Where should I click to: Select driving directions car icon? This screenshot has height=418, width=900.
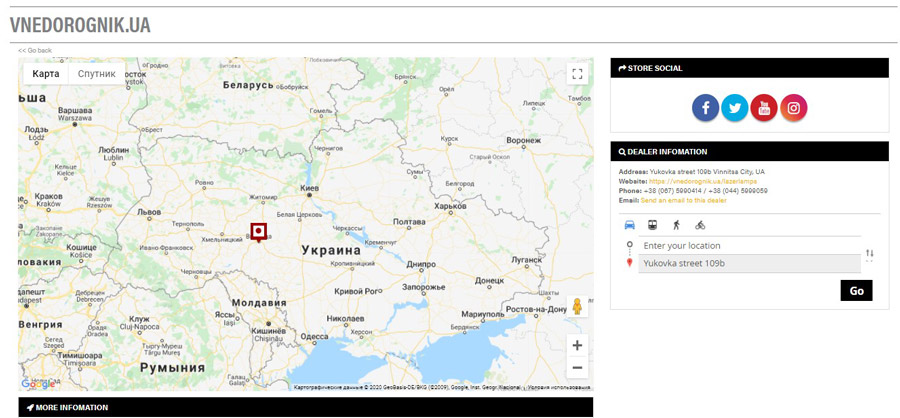629,225
